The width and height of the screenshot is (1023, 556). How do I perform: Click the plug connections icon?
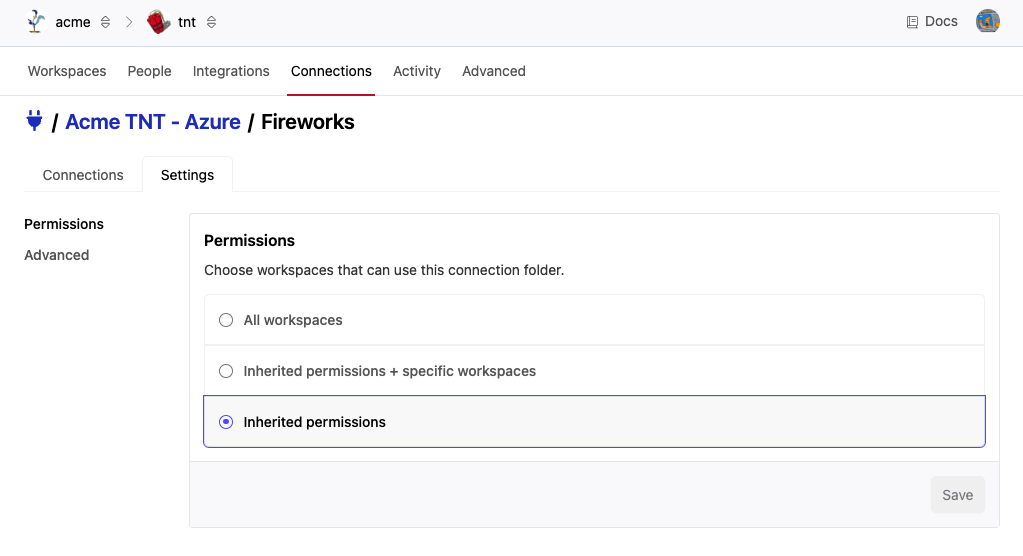pyautogui.click(x=34, y=122)
